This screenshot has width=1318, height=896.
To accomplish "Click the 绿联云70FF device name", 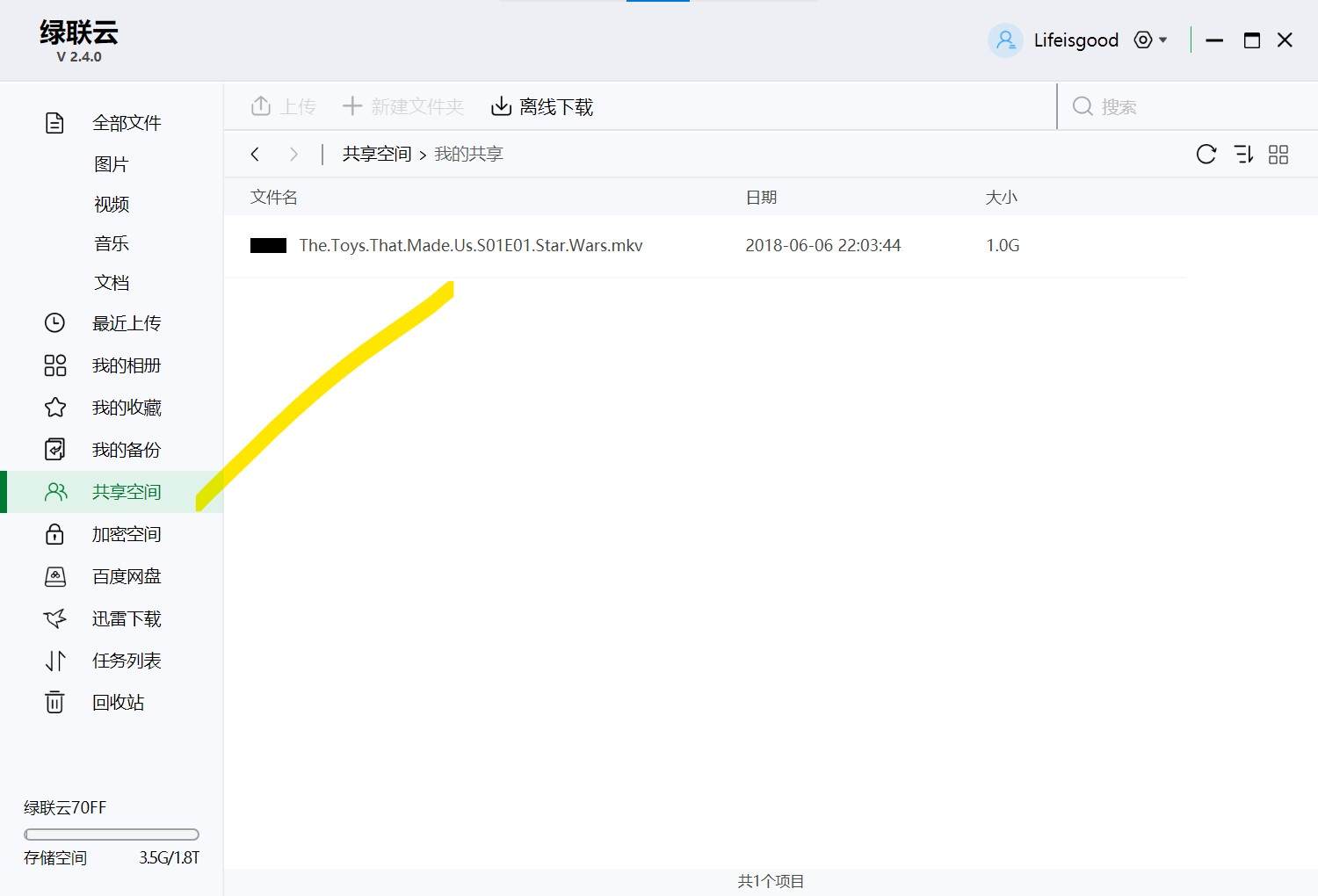I will [65, 807].
